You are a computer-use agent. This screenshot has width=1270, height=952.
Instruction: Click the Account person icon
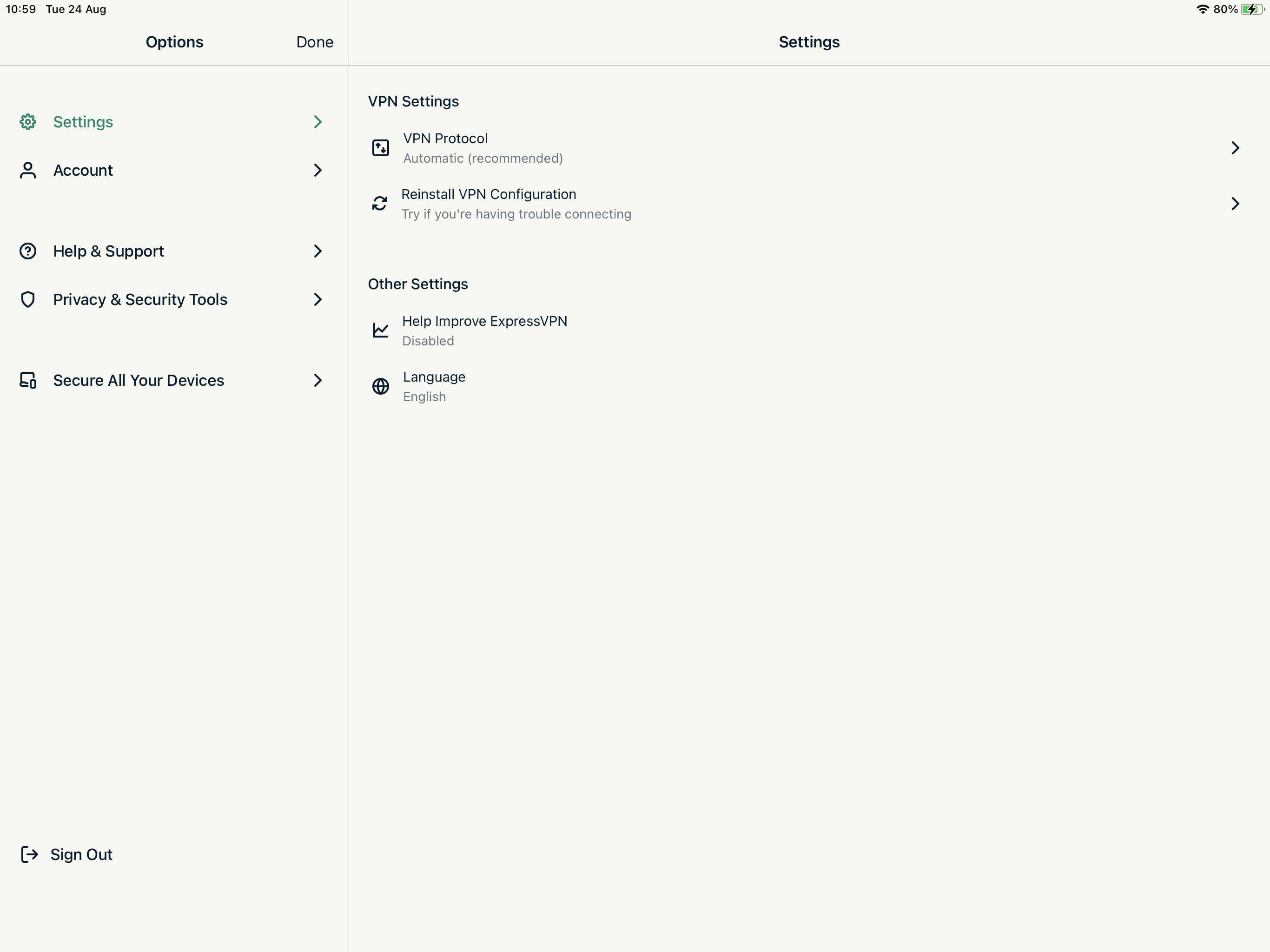pos(28,170)
